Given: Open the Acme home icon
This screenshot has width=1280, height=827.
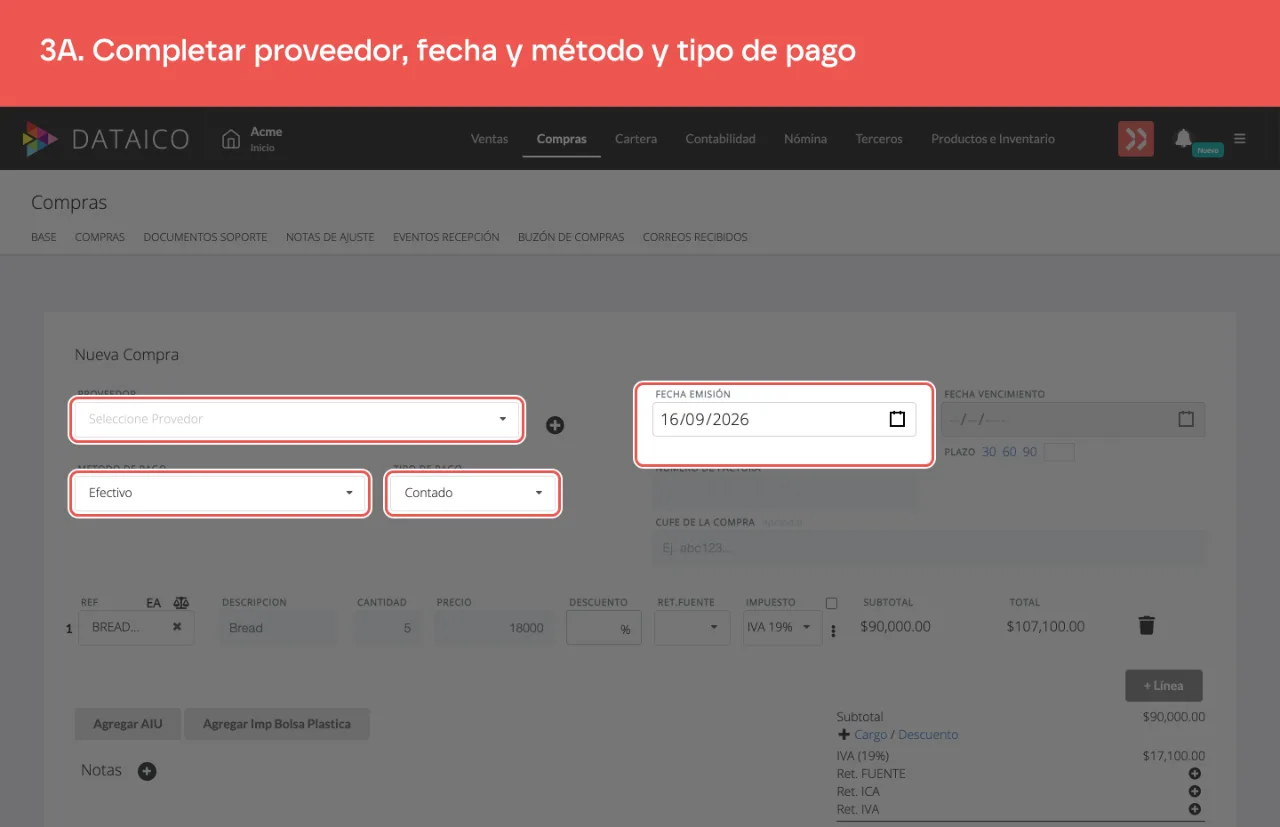Looking at the screenshot, I should 231,139.
